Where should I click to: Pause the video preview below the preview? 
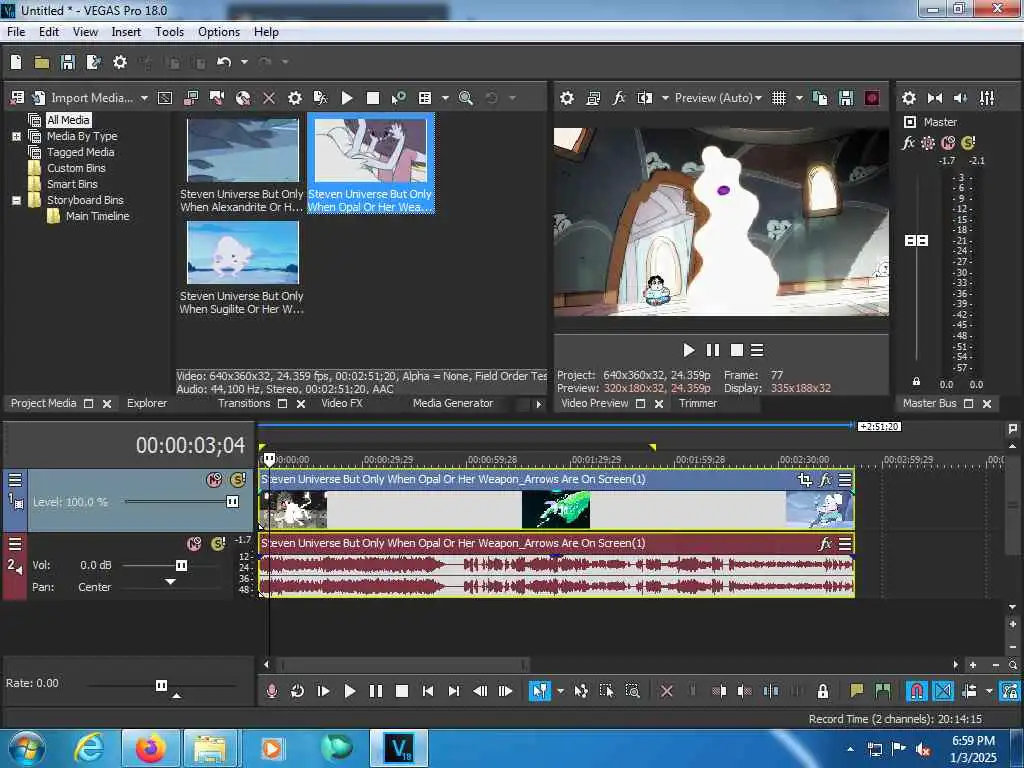(x=713, y=351)
